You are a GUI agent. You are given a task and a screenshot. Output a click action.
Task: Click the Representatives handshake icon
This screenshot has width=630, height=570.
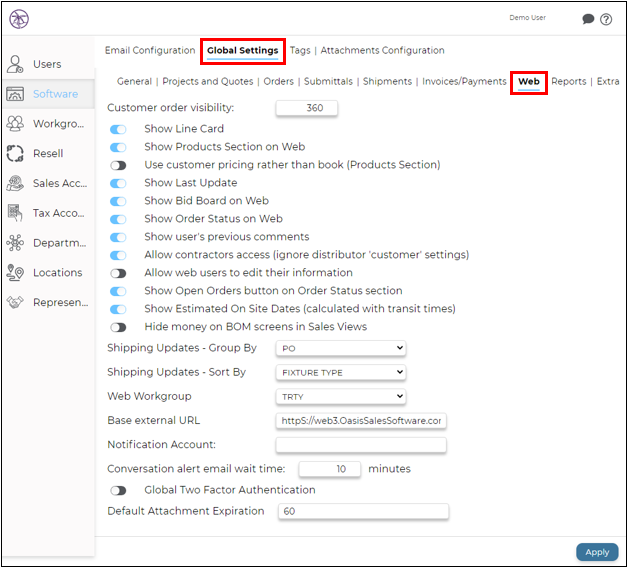15,302
